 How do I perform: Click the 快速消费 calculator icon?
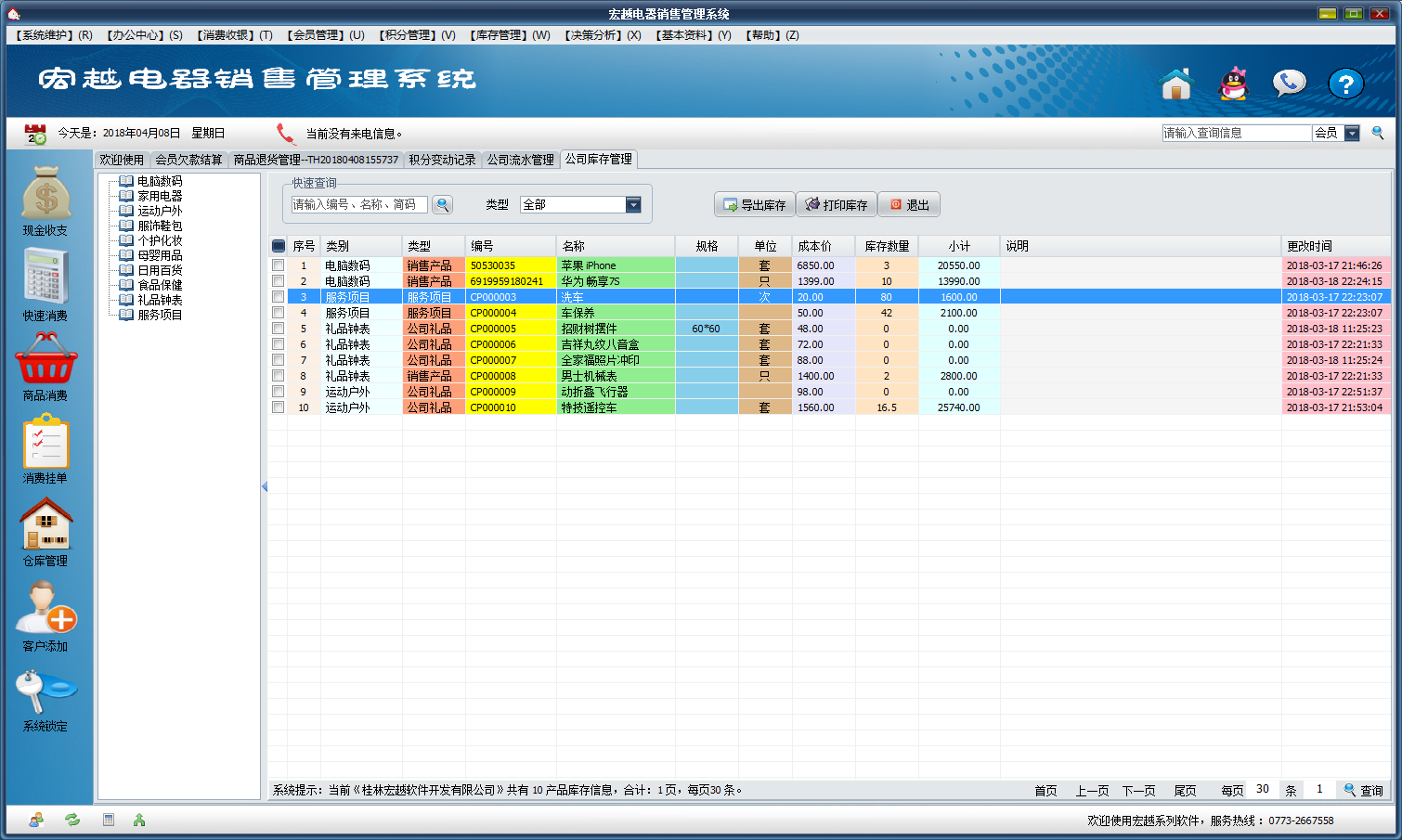point(45,278)
